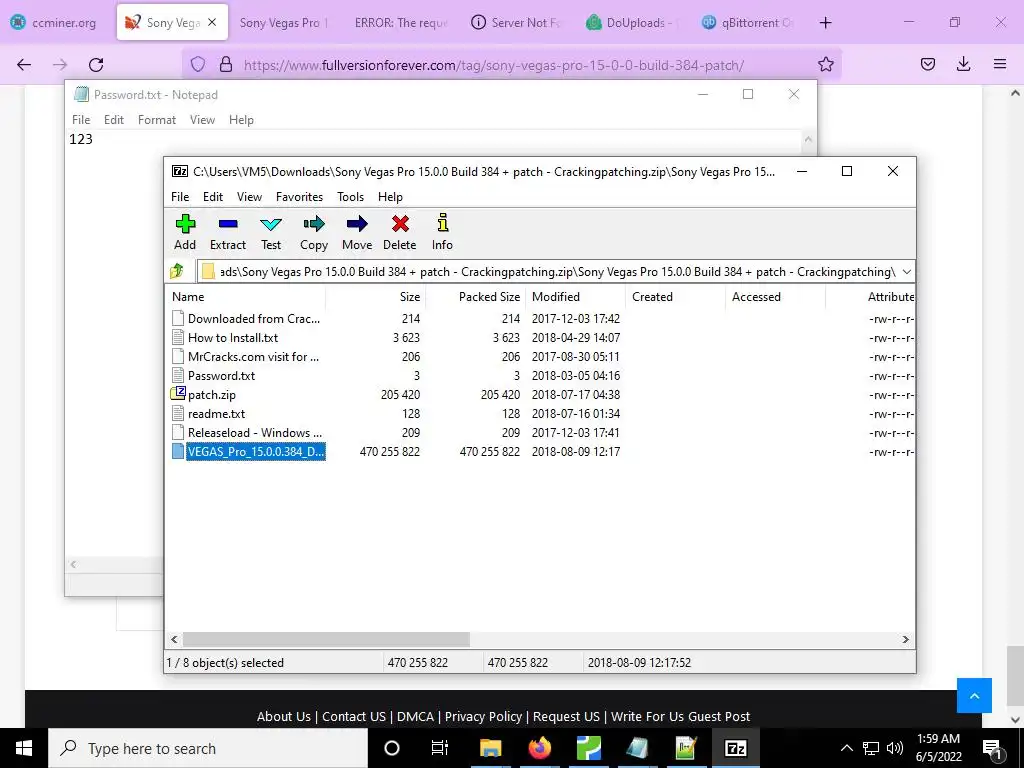
Task: Click right arrow of 7-Zip horizontal scrollbar
Action: pyautogui.click(x=906, y=639)
